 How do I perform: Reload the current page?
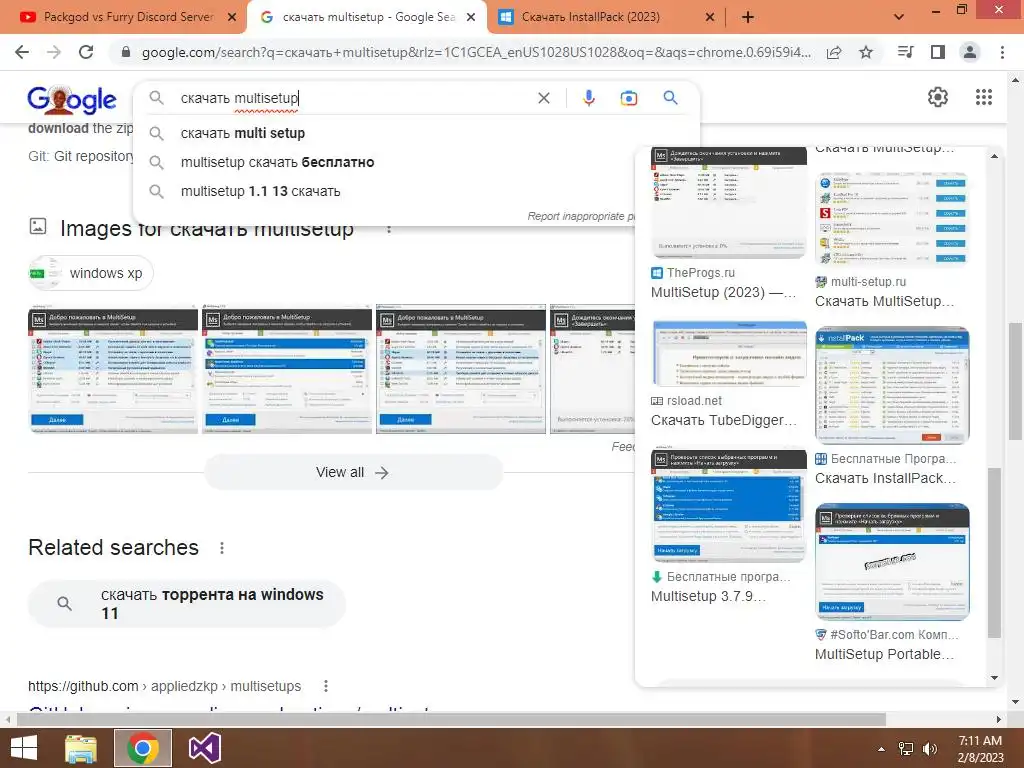click(x=86, y=52)
